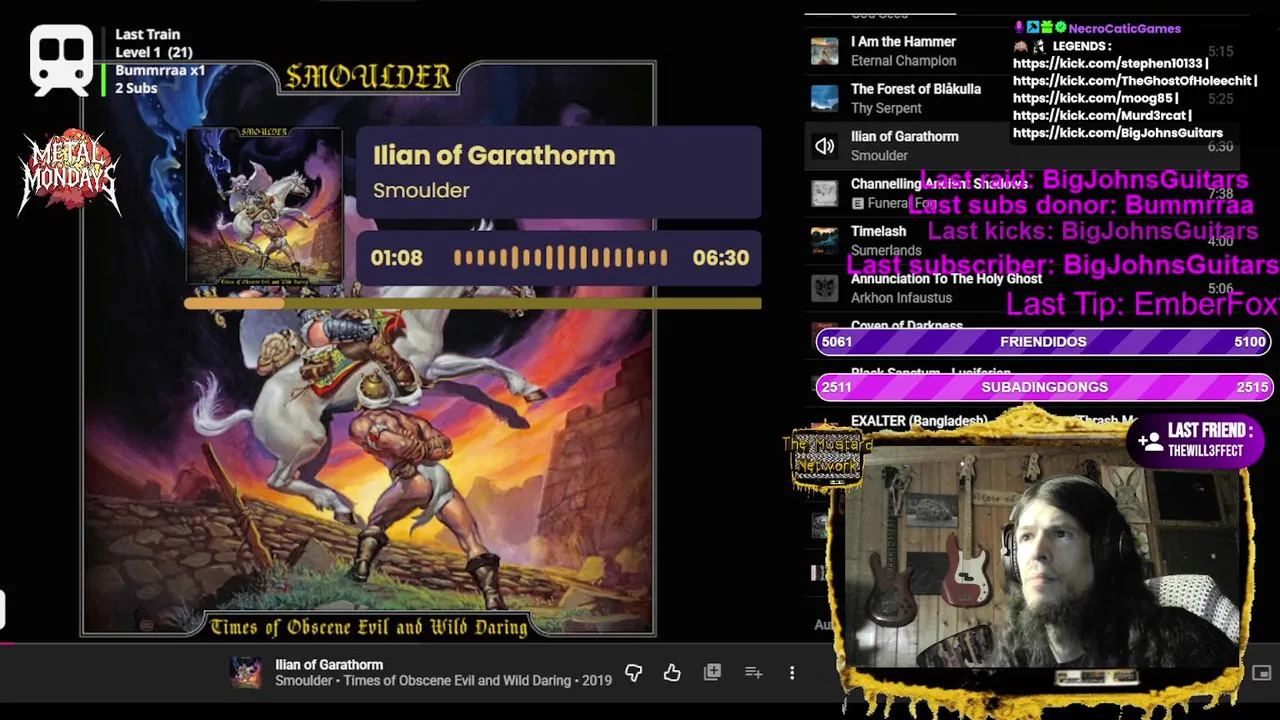
Task: Select Channelling Ancient Shadows thumbnail in the queue
Action: (x=824, y=193)
